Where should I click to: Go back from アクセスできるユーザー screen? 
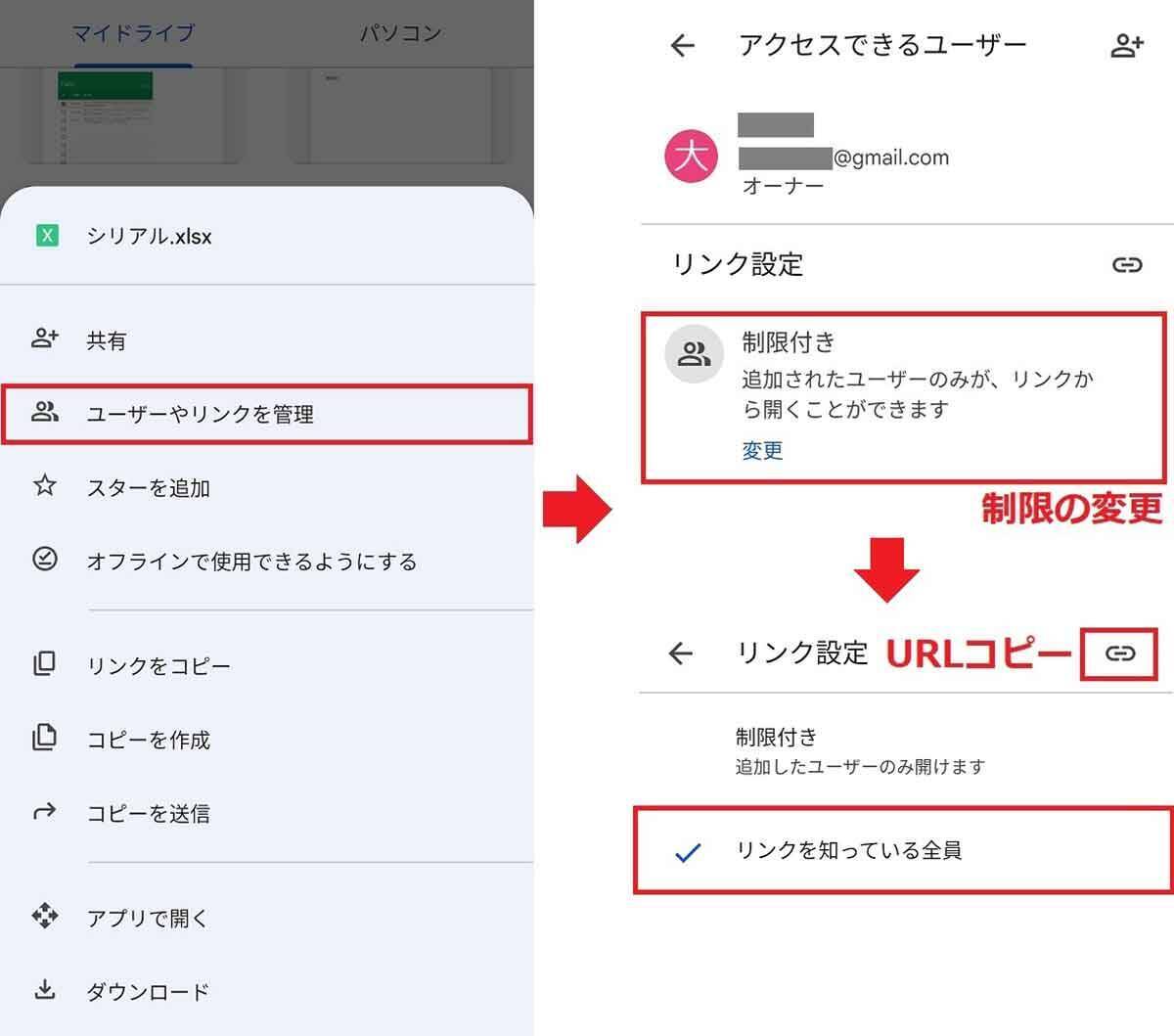(x=683, y=45)
